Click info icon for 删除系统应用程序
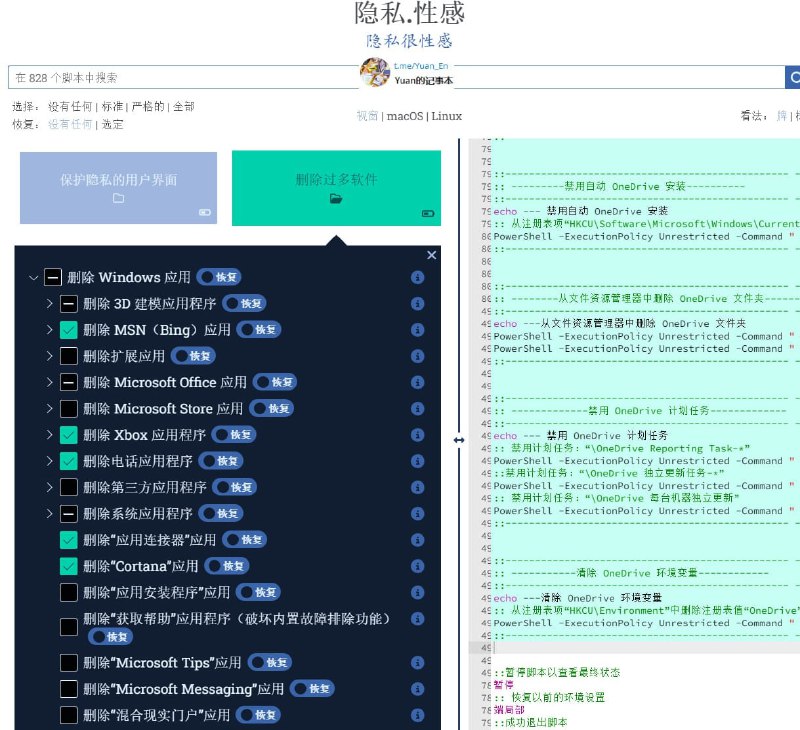 coord(417,514)
